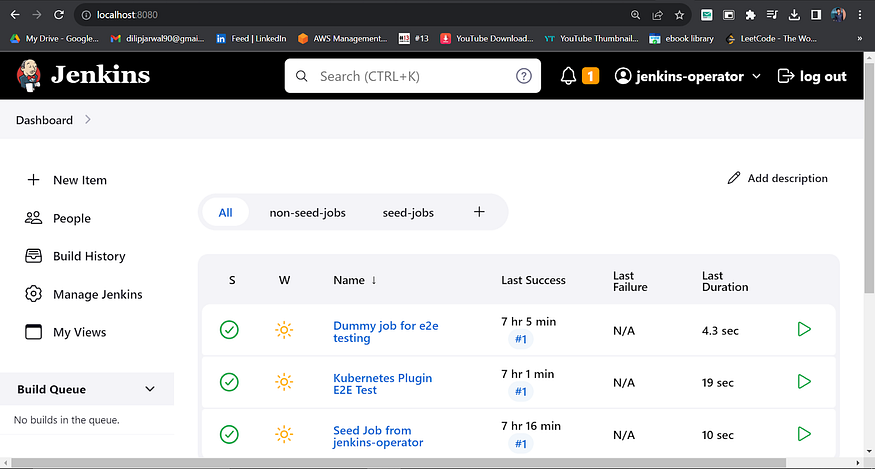Open the notifications bell icon

pos(568,76)
